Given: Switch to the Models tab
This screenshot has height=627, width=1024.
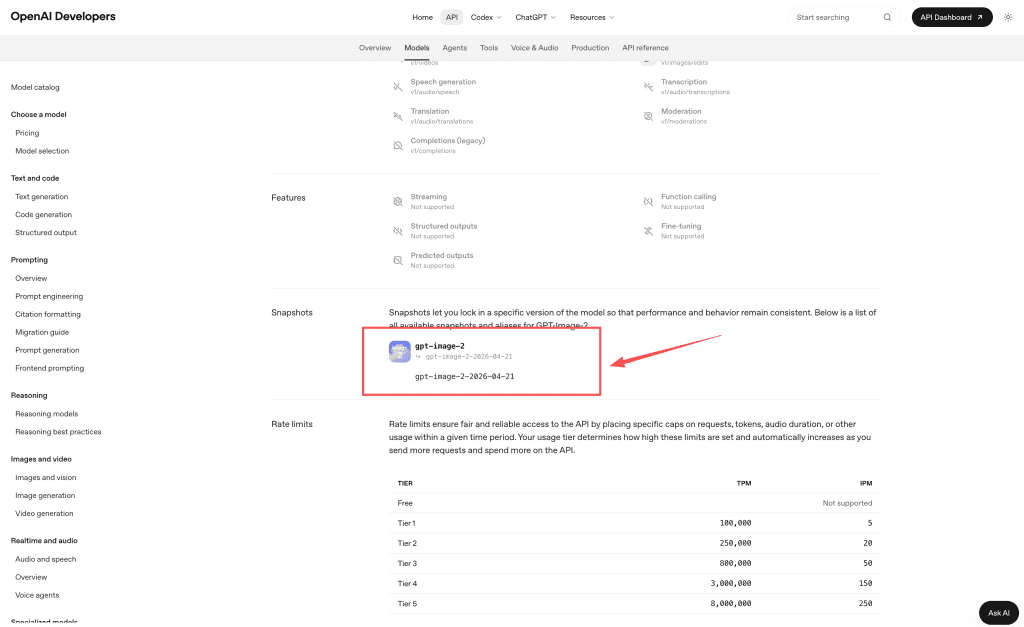Looking at the screenshot, I should (x=417, y=48).
